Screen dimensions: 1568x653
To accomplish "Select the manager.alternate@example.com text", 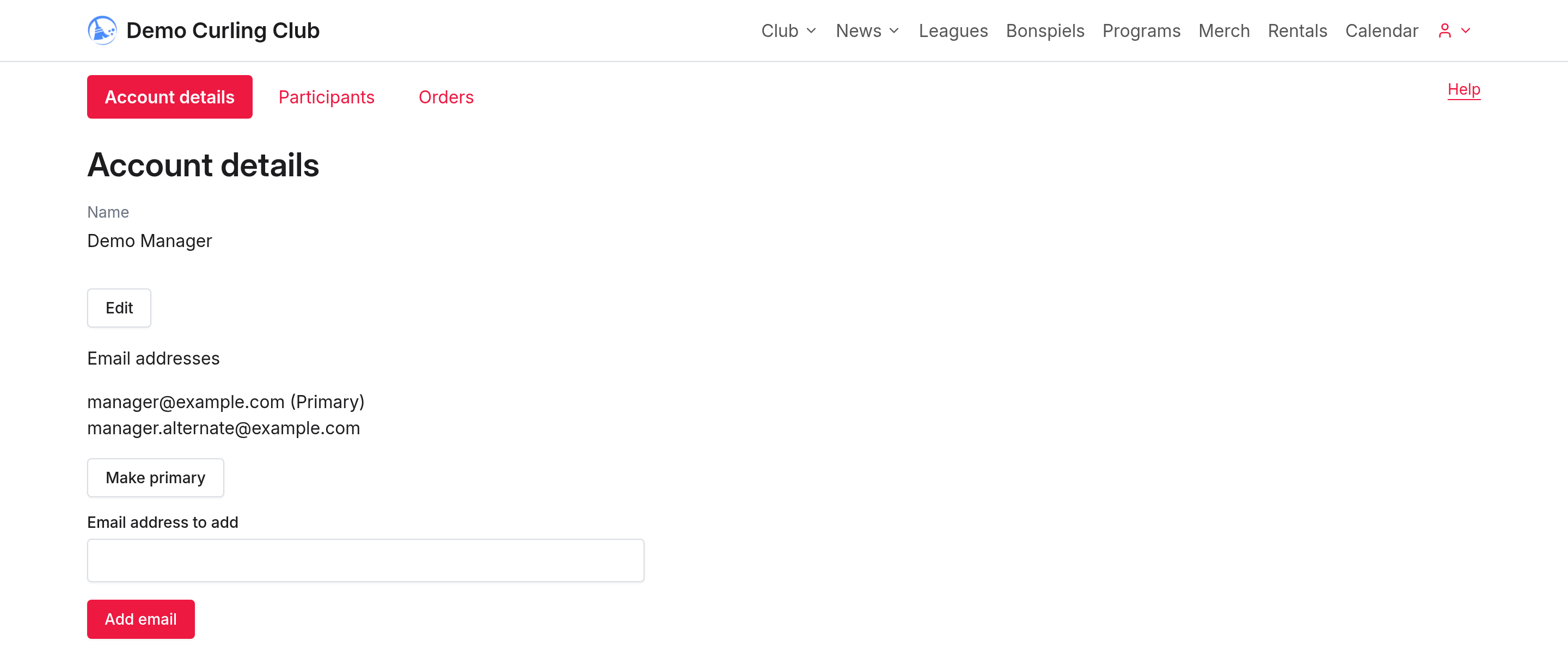I will (223, 428).
